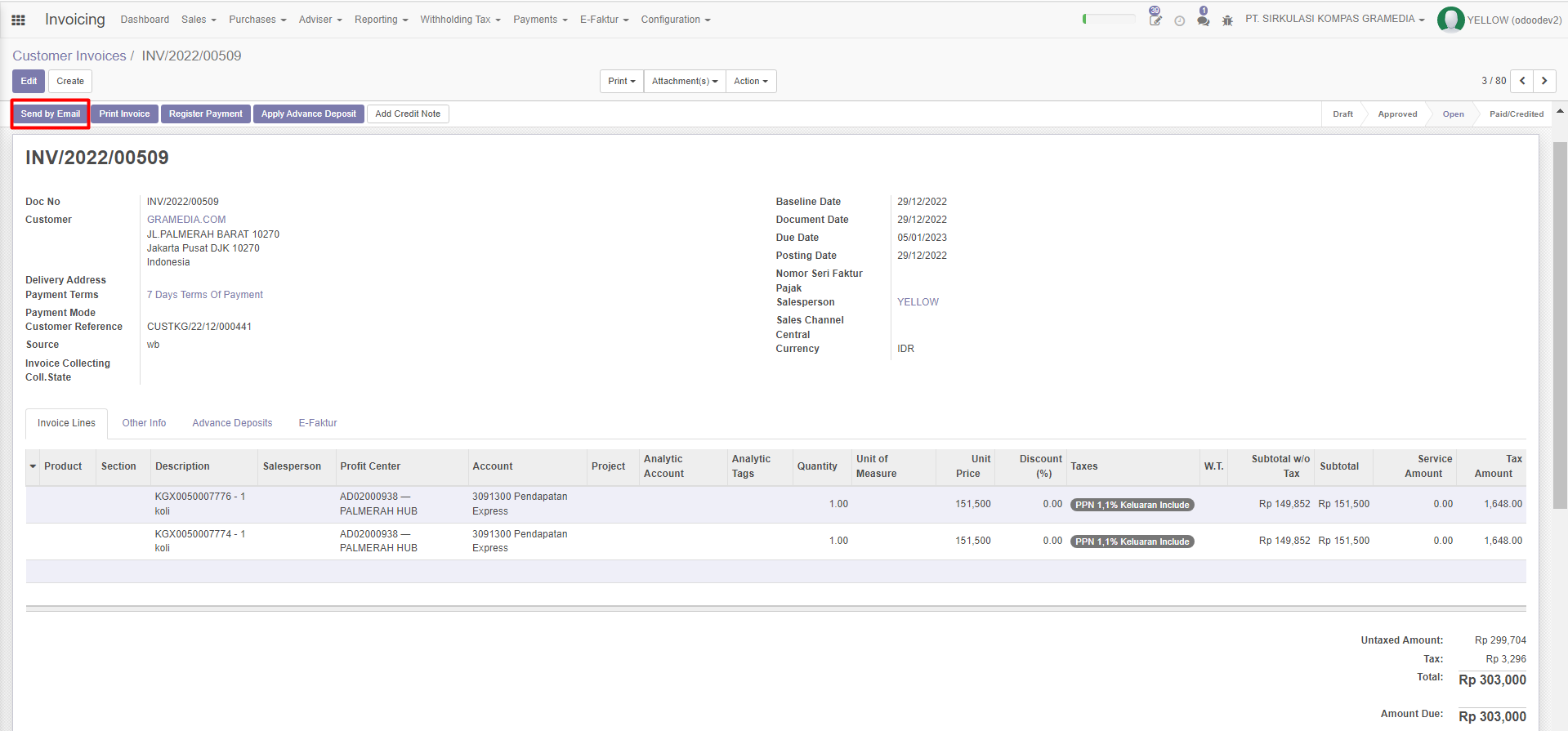Click PPN tax tag on KGX0050007774 line
The height and width of the screenshot is (731, 1568).
(1132, 542)
